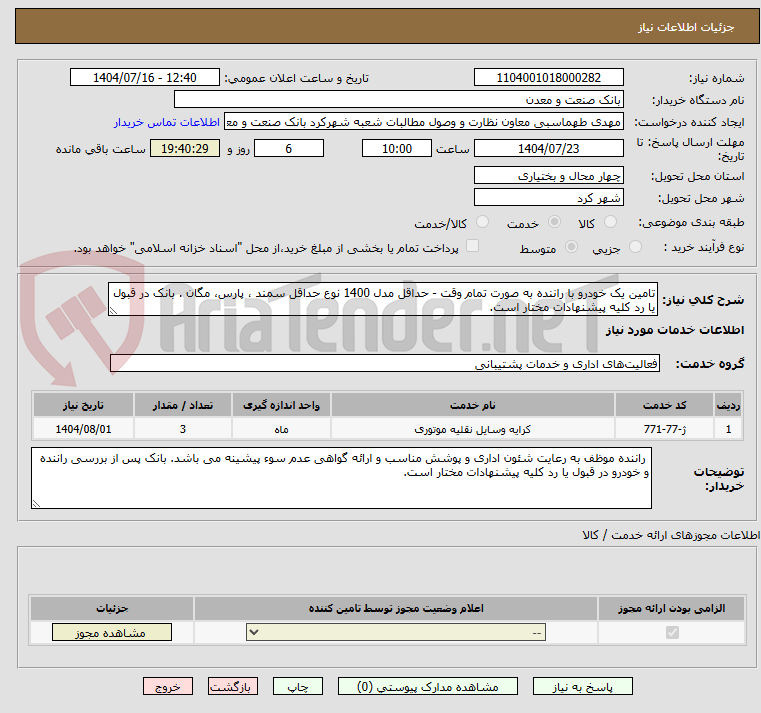761x713 pixels.
Task: Click the شماره نیاز field 1104001018000282
Action: point(548,78)
